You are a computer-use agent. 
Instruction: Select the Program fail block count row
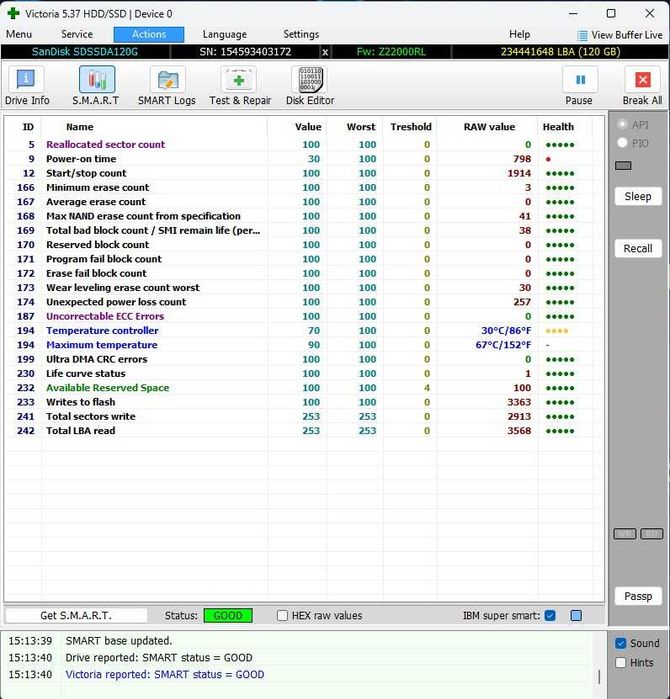pyautogui.click(x=304, y=259)
